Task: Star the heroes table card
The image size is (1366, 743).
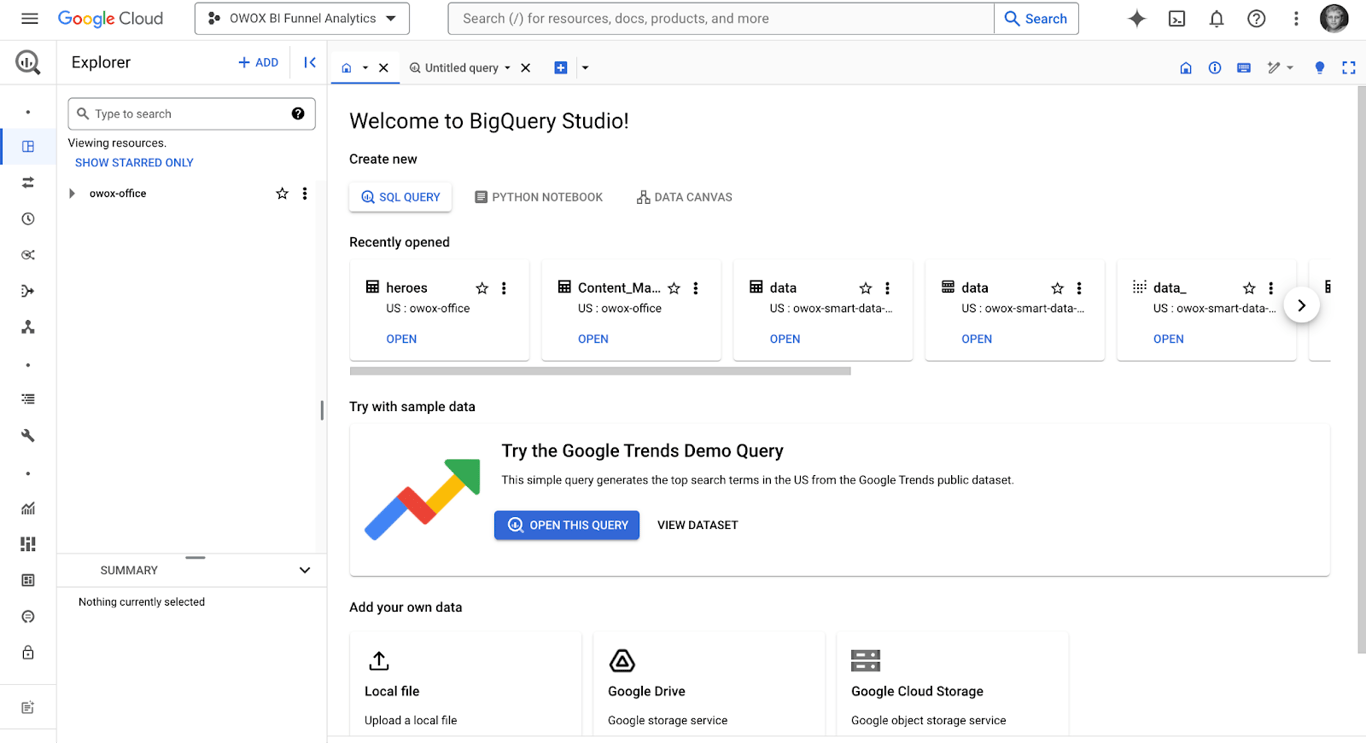Action: 482,288
